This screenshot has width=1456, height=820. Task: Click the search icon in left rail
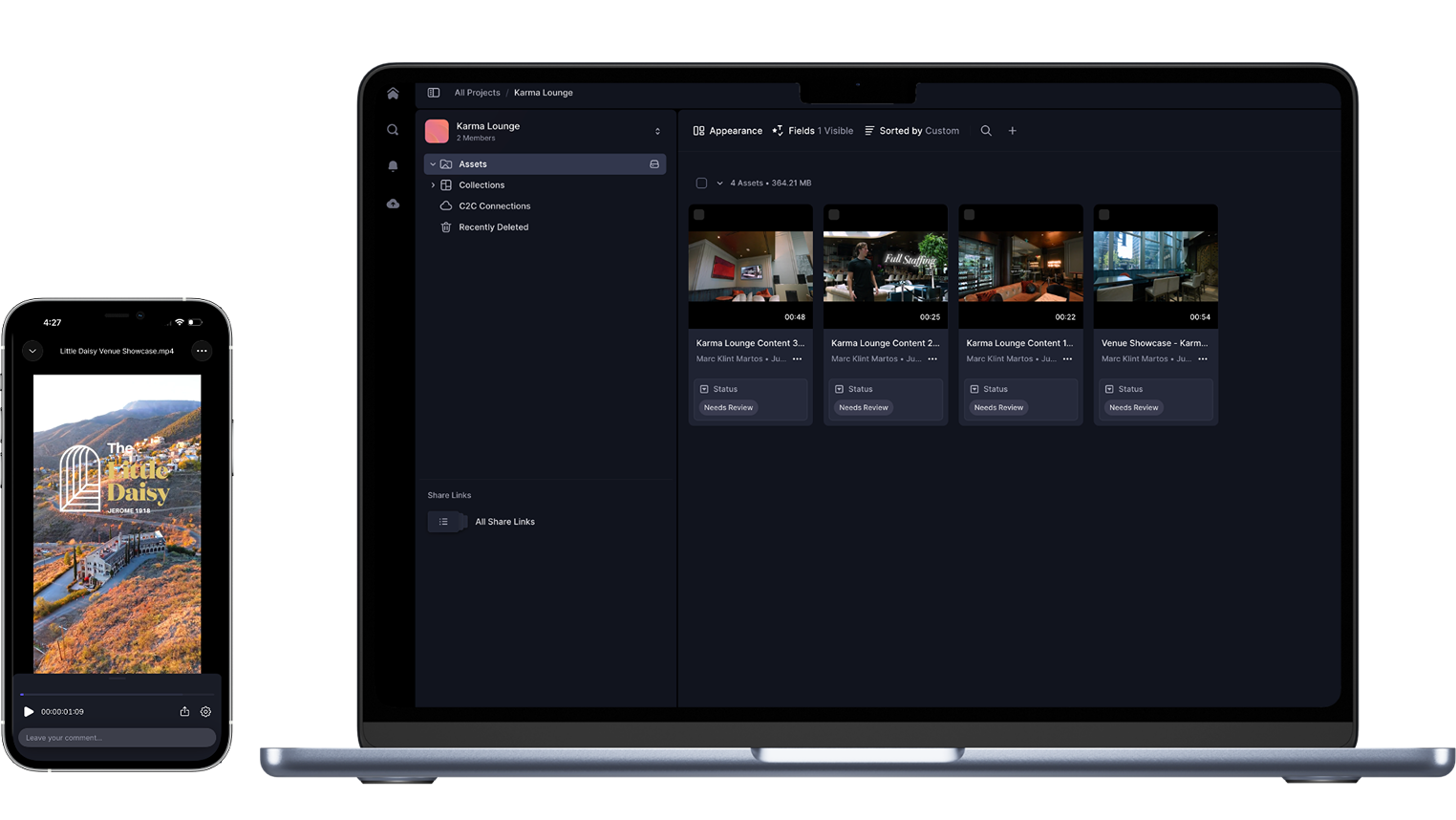click(x=393, y=130)
